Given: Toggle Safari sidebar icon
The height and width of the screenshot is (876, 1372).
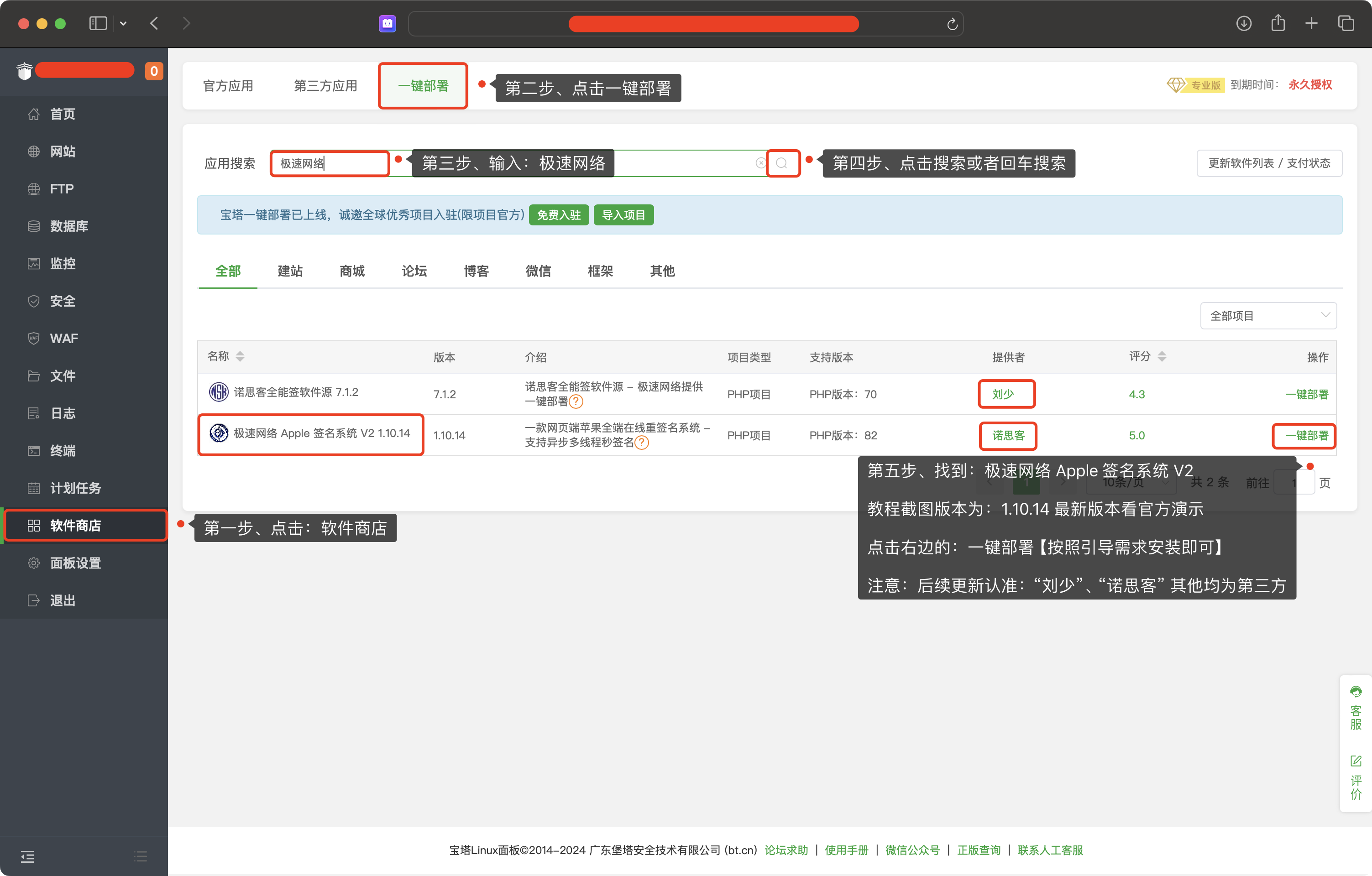Looking at the screenshot, I should pos(98,23).
